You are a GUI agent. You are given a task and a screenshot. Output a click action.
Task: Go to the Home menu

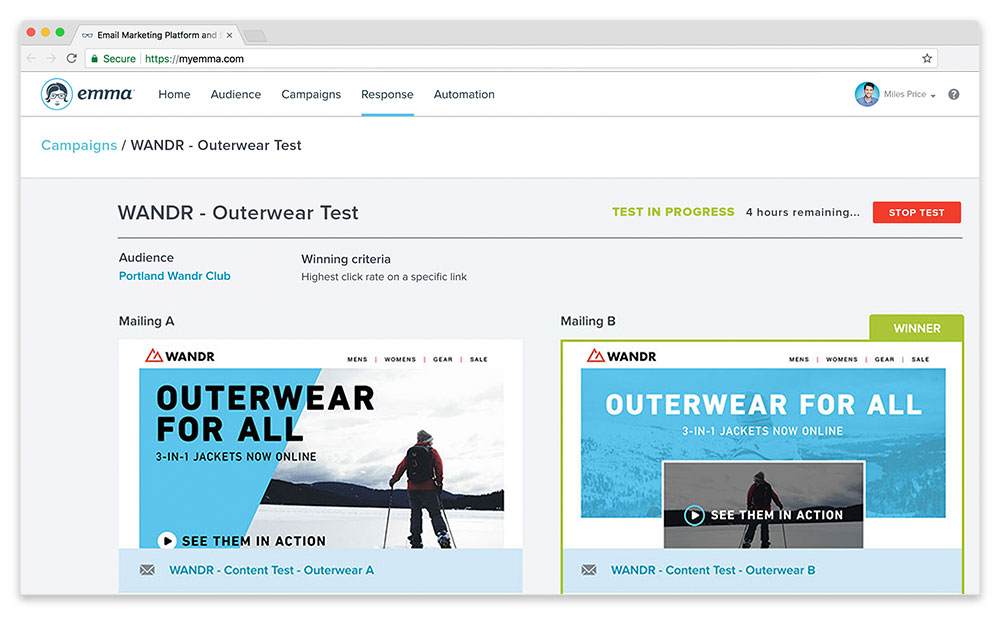pyautogui.click(x=174, y=94)
